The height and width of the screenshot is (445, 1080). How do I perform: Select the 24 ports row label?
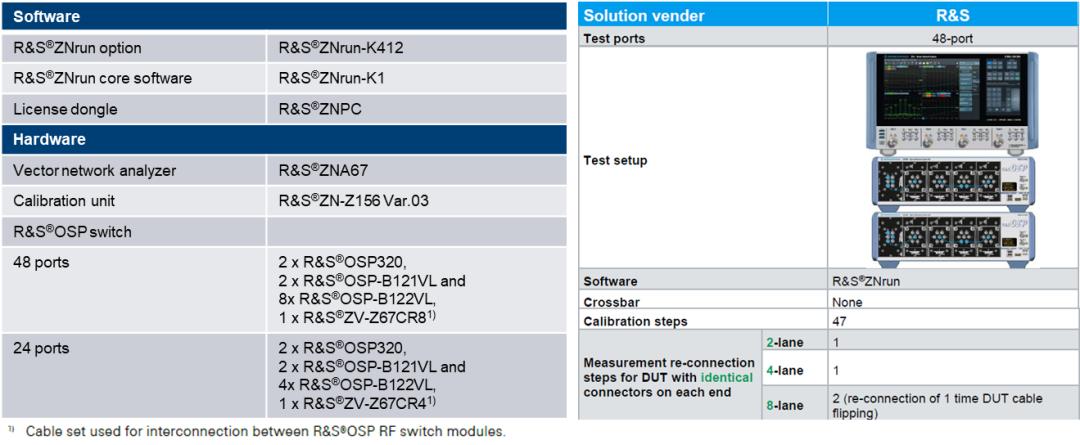(x=41, y=348)
